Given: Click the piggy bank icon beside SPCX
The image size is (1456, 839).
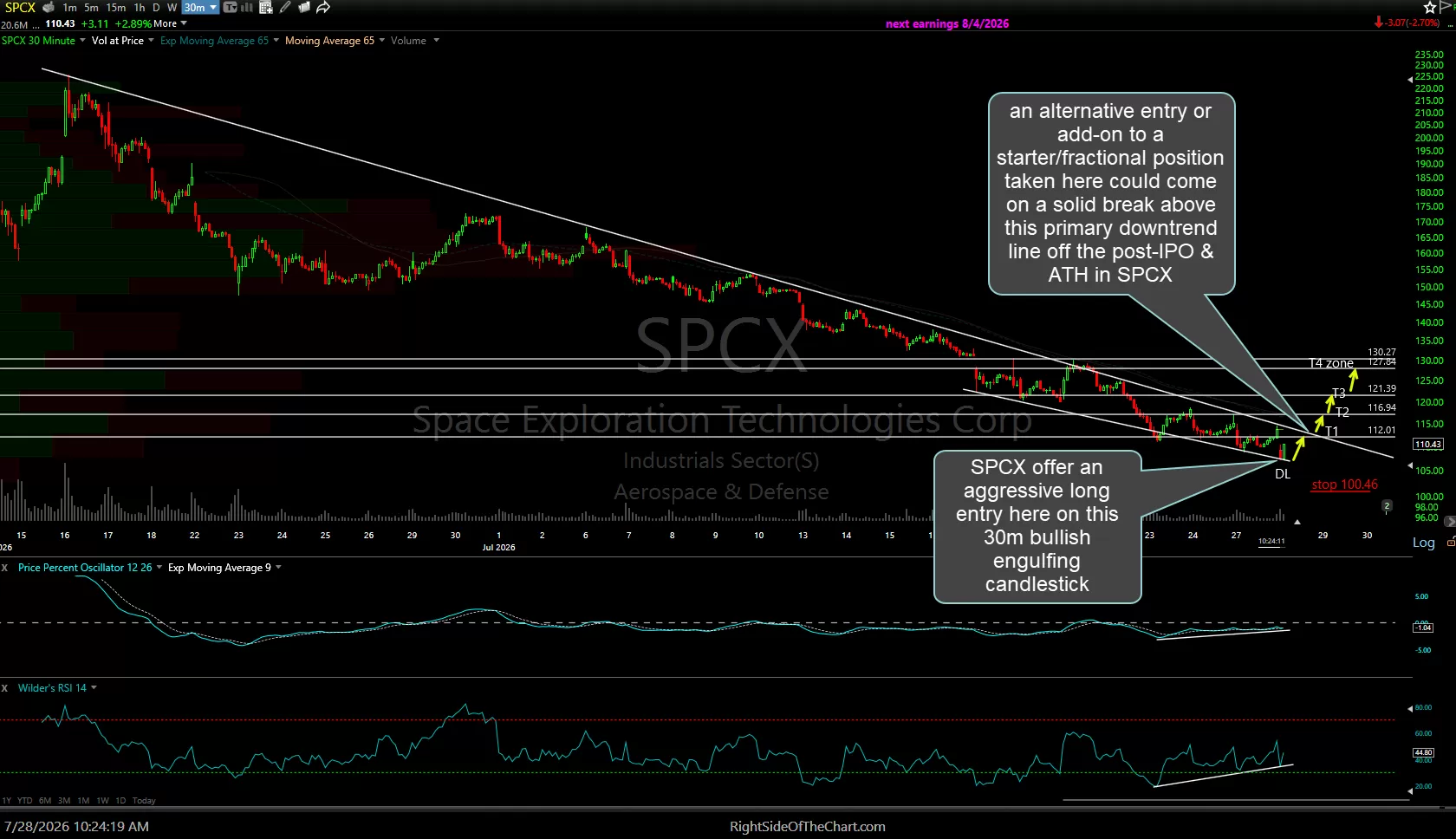Looking at the screenshot, I should click(49, 8).
